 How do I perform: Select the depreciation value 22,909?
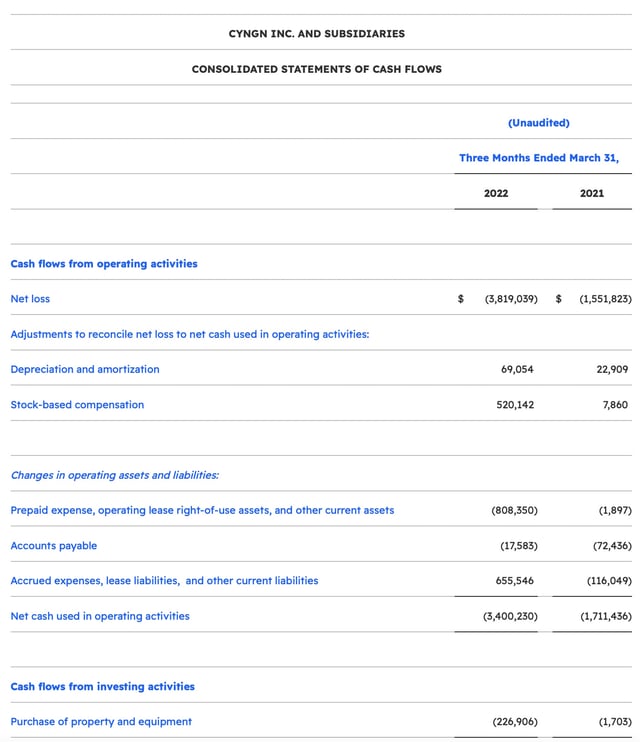point(612,369)
